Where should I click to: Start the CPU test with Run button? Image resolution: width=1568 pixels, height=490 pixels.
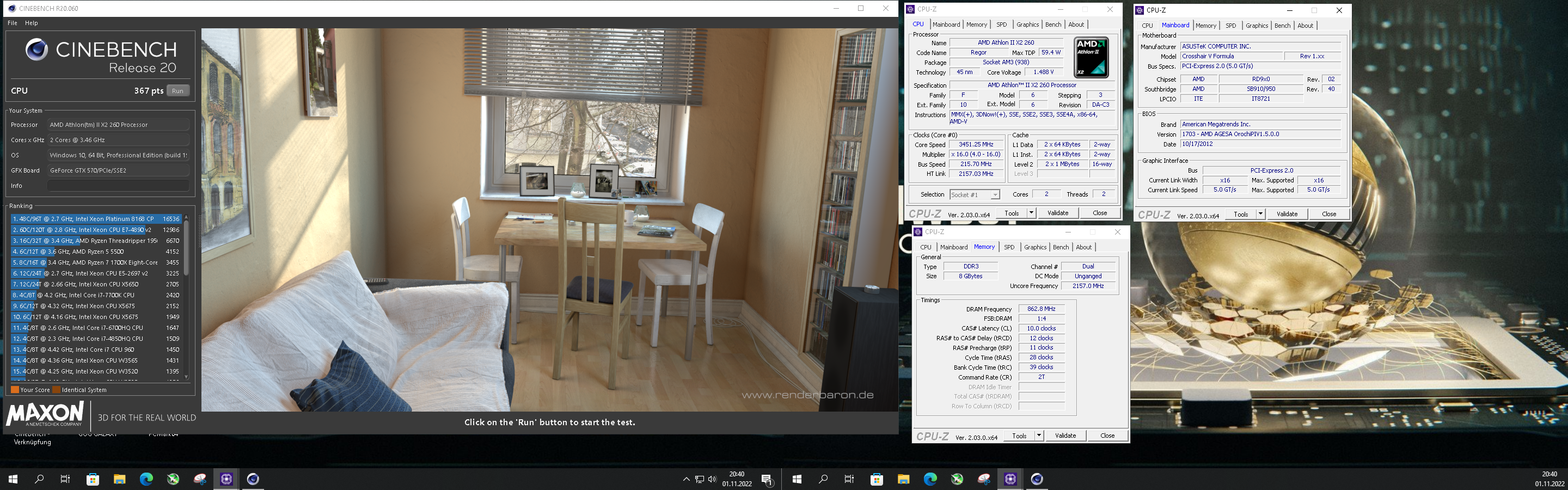pyautogui.click(x=177, y=91)
